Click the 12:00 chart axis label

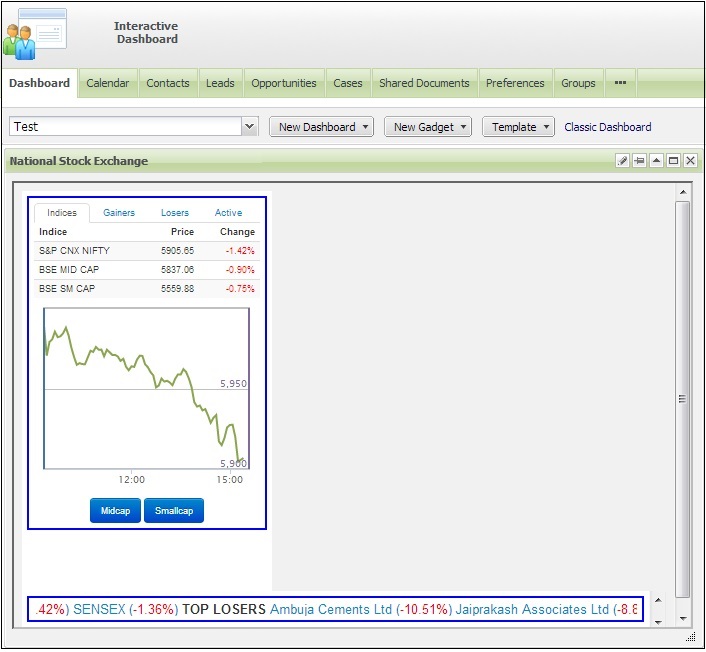click(131, 480)
